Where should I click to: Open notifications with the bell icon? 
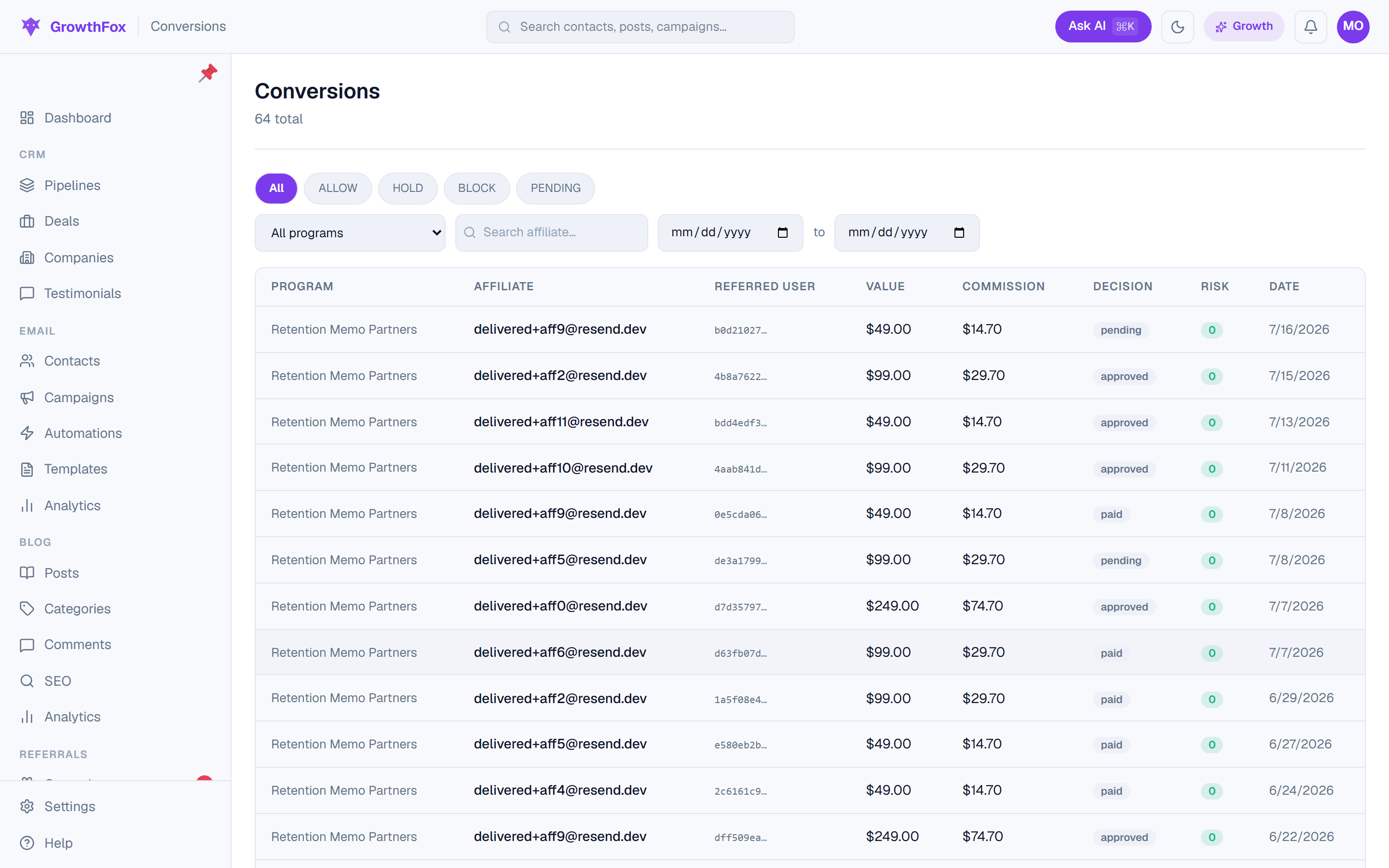(x=1310, y=27)
